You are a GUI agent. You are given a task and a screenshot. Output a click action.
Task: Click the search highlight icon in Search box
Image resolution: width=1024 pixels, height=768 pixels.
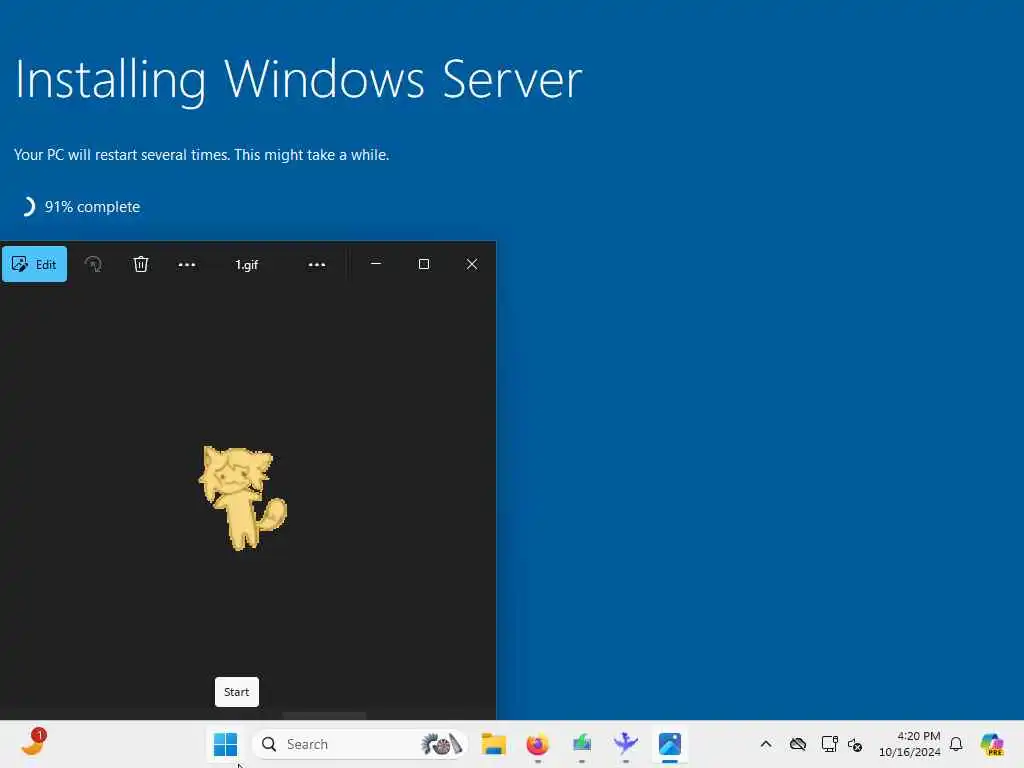click(x=441, y=744)
